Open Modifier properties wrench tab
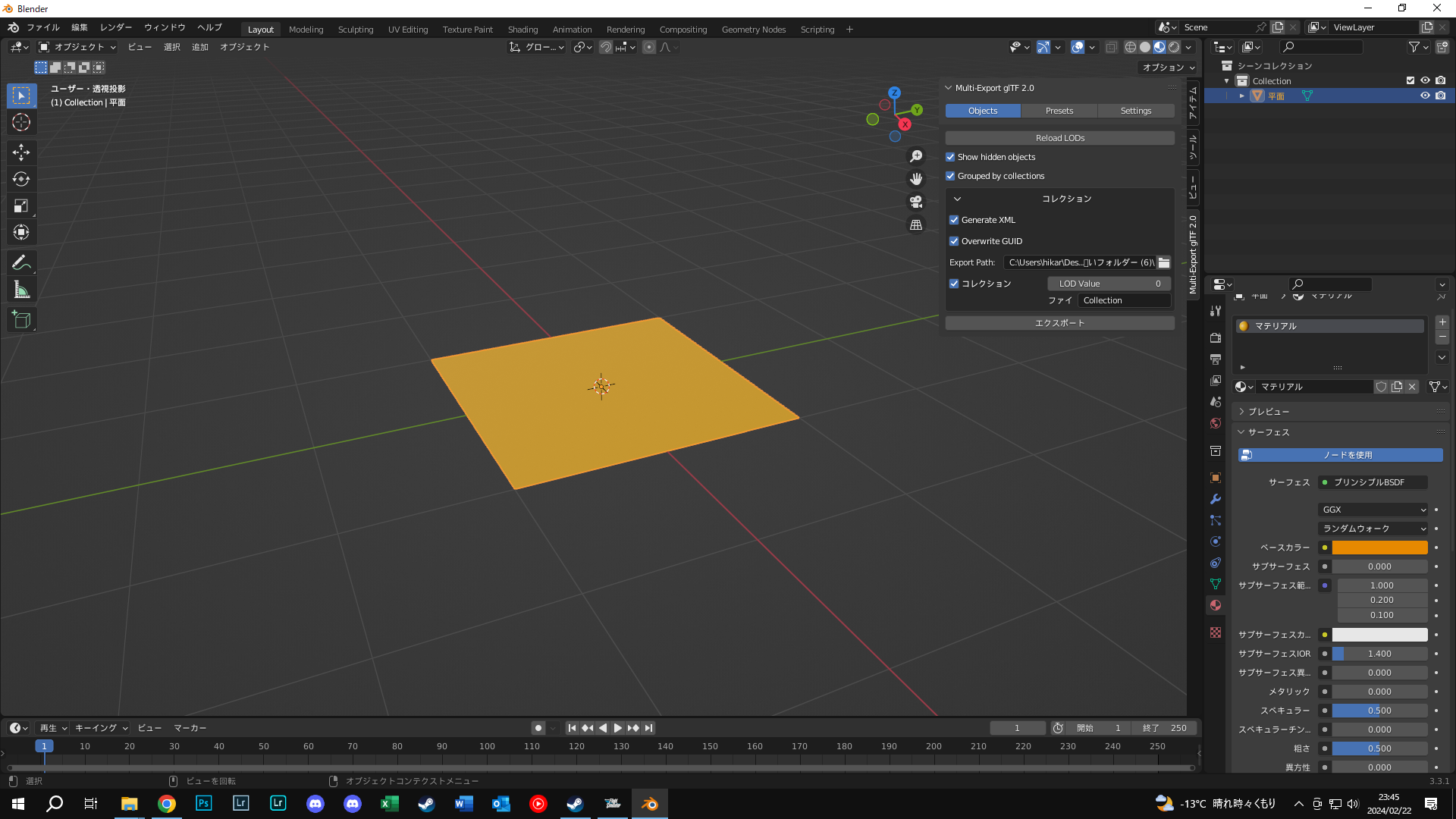 tap(1216, 499)
